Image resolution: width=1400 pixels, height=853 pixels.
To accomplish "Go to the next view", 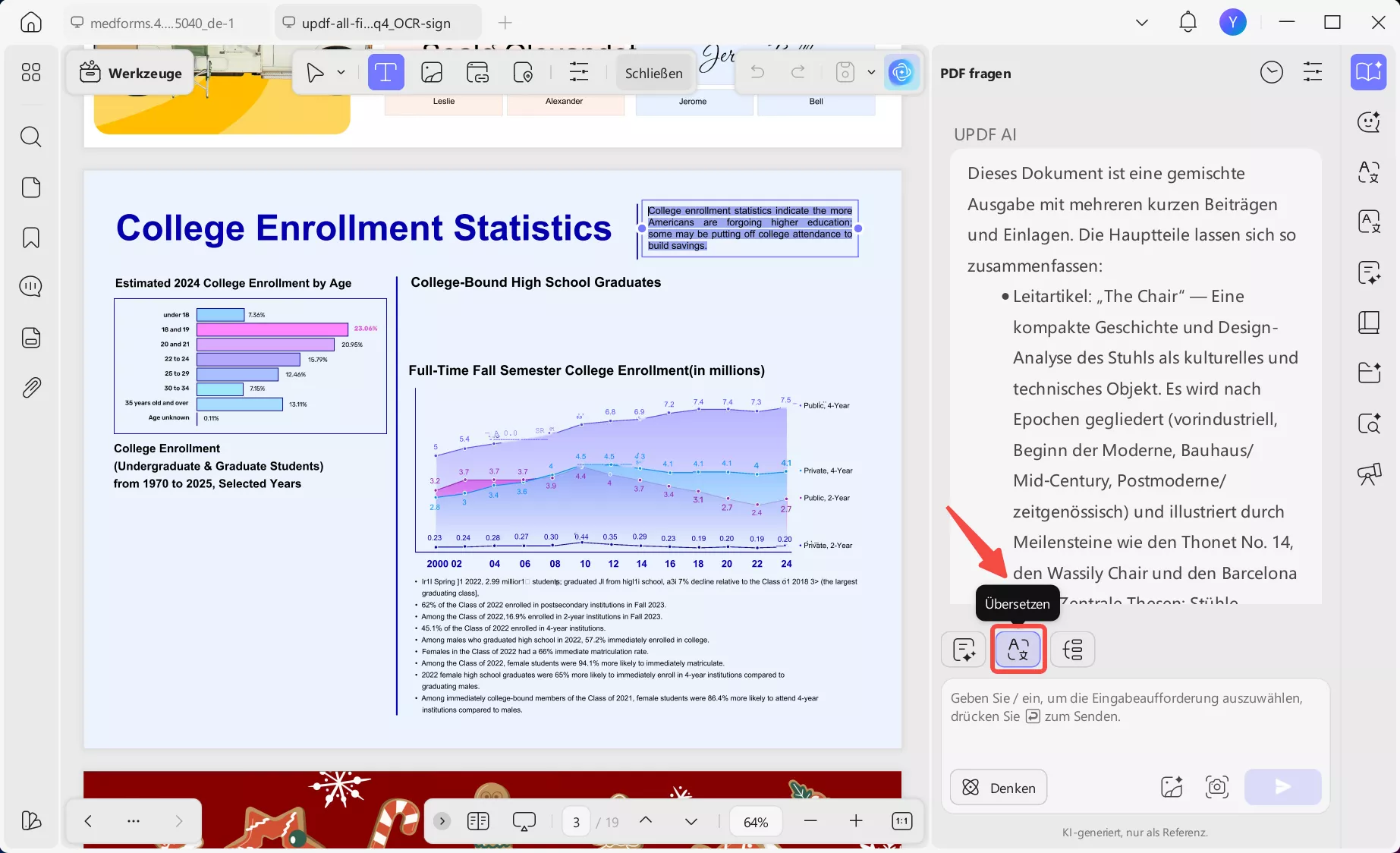I will (x=179, y=821).
